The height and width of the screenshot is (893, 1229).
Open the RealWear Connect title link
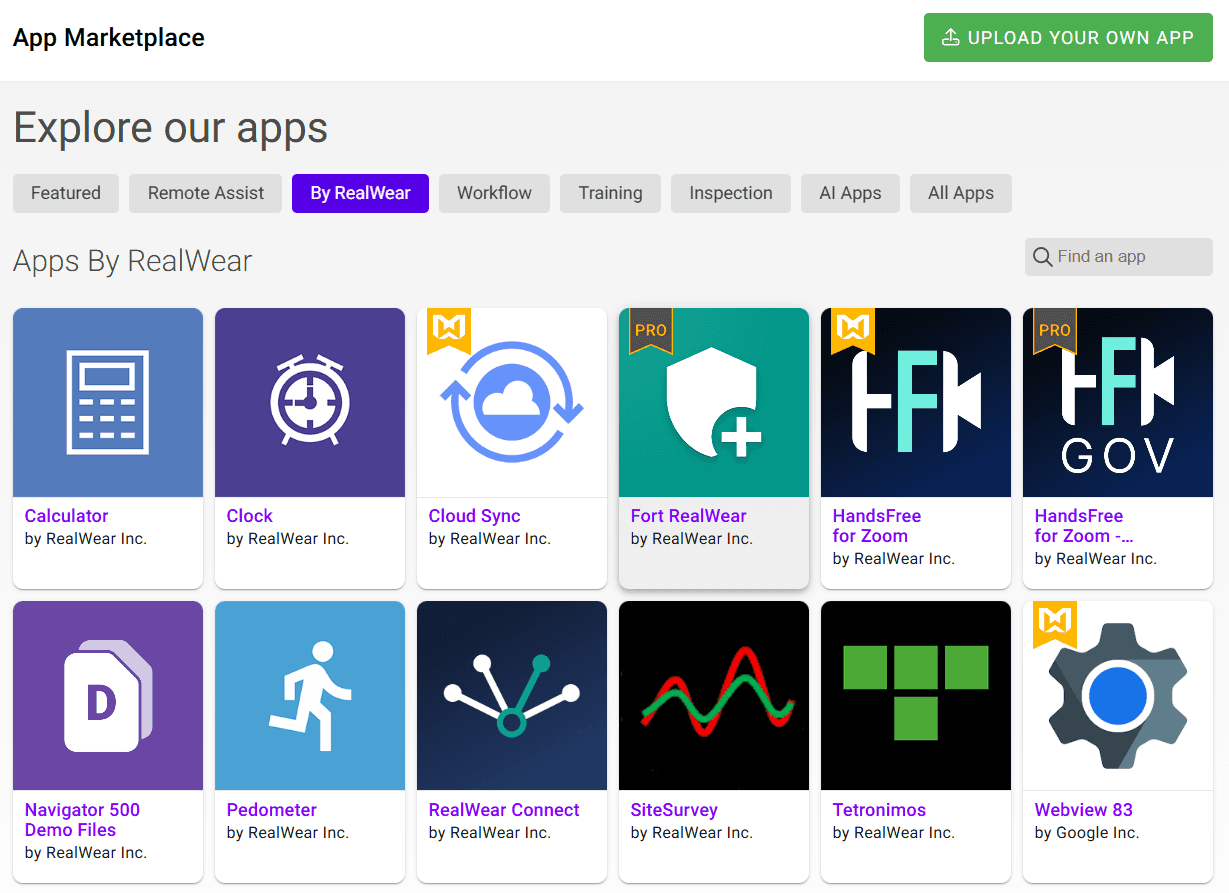(504, 810)
